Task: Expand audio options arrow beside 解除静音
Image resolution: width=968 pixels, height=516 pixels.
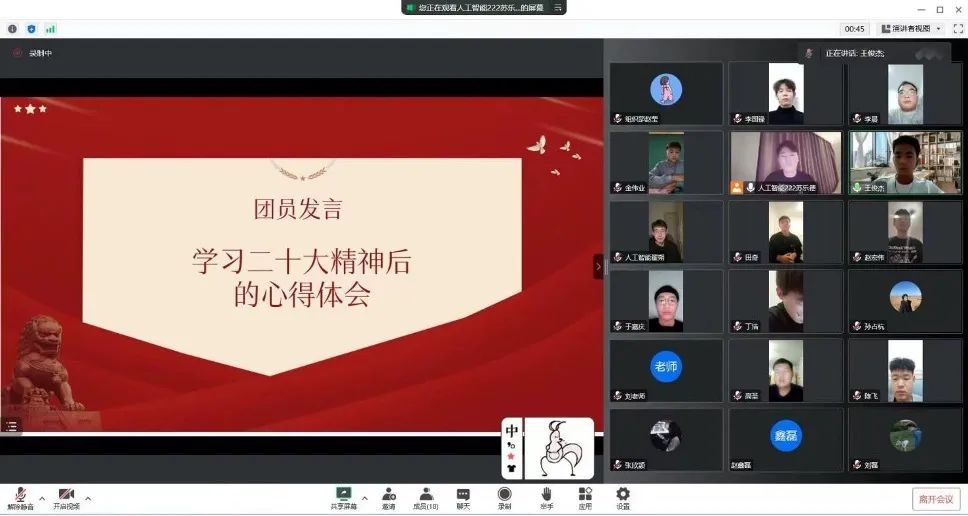Action: click(x=42, y=497)
